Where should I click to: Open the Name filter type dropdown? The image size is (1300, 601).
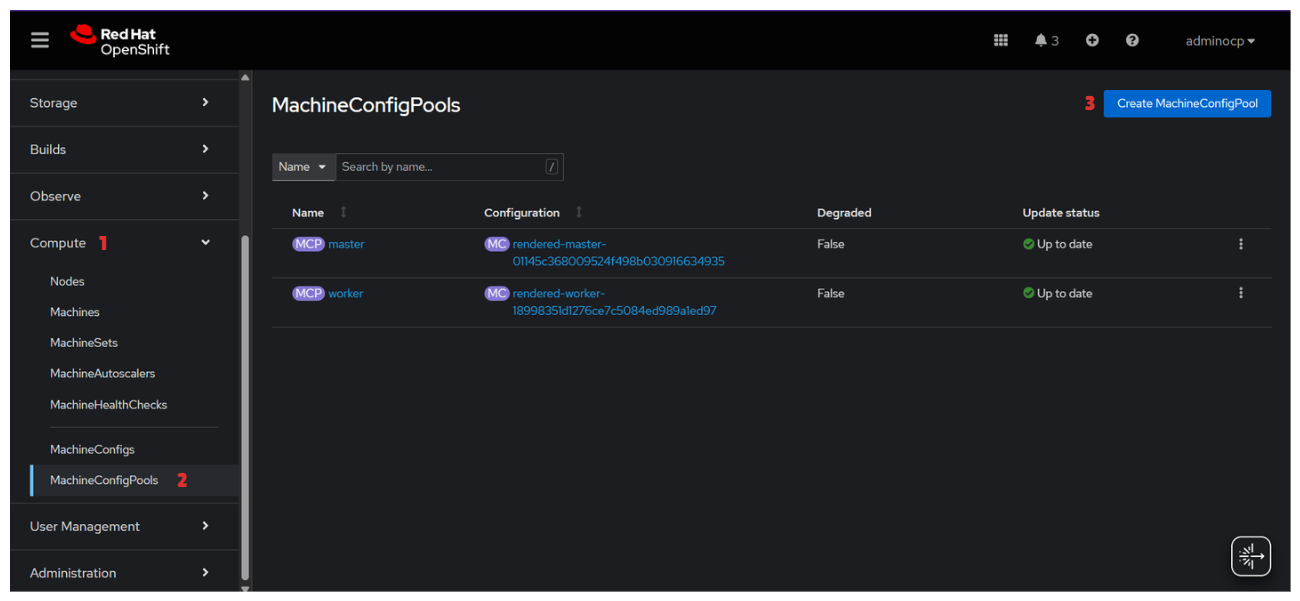click(303, 167)
